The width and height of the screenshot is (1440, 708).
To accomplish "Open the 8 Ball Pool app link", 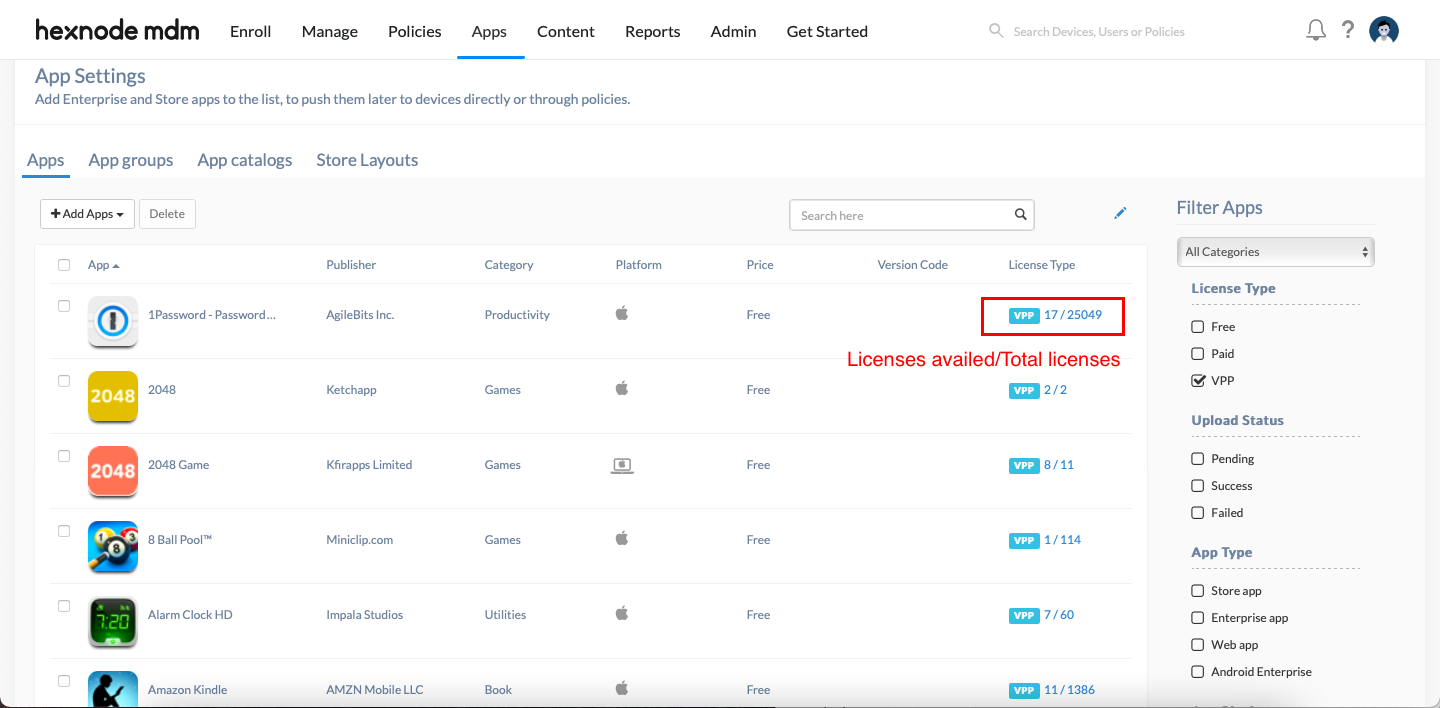I will click(x=180, y=540).
